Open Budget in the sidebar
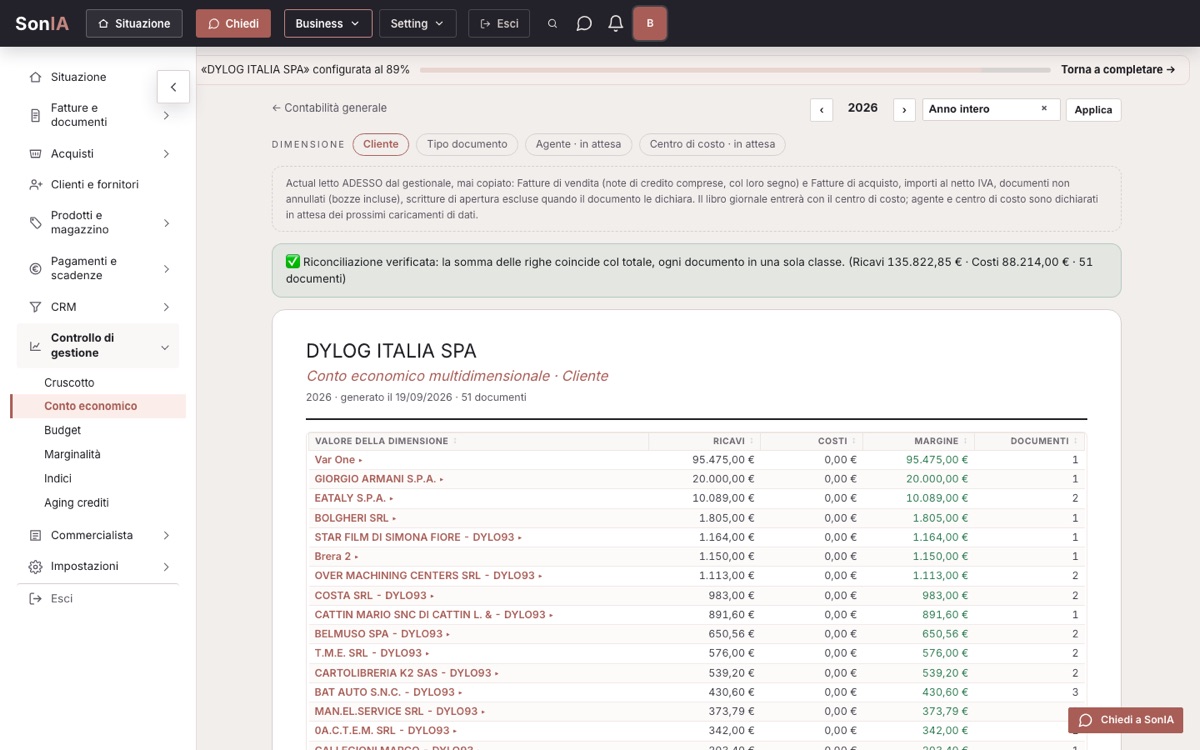 pyautogui.click(x=63, y=430)
